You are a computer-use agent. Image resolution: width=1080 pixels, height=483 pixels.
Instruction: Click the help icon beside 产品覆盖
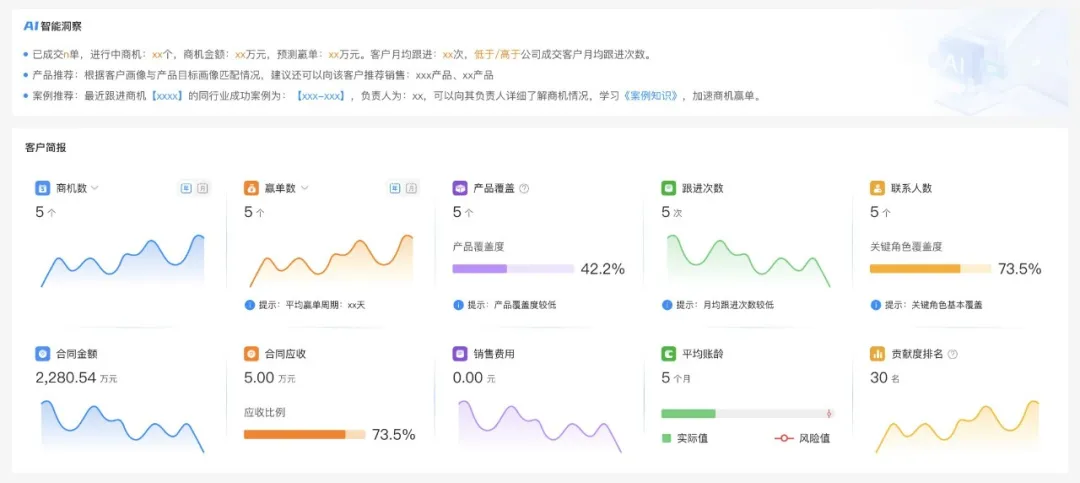click(x=524, y=188)
